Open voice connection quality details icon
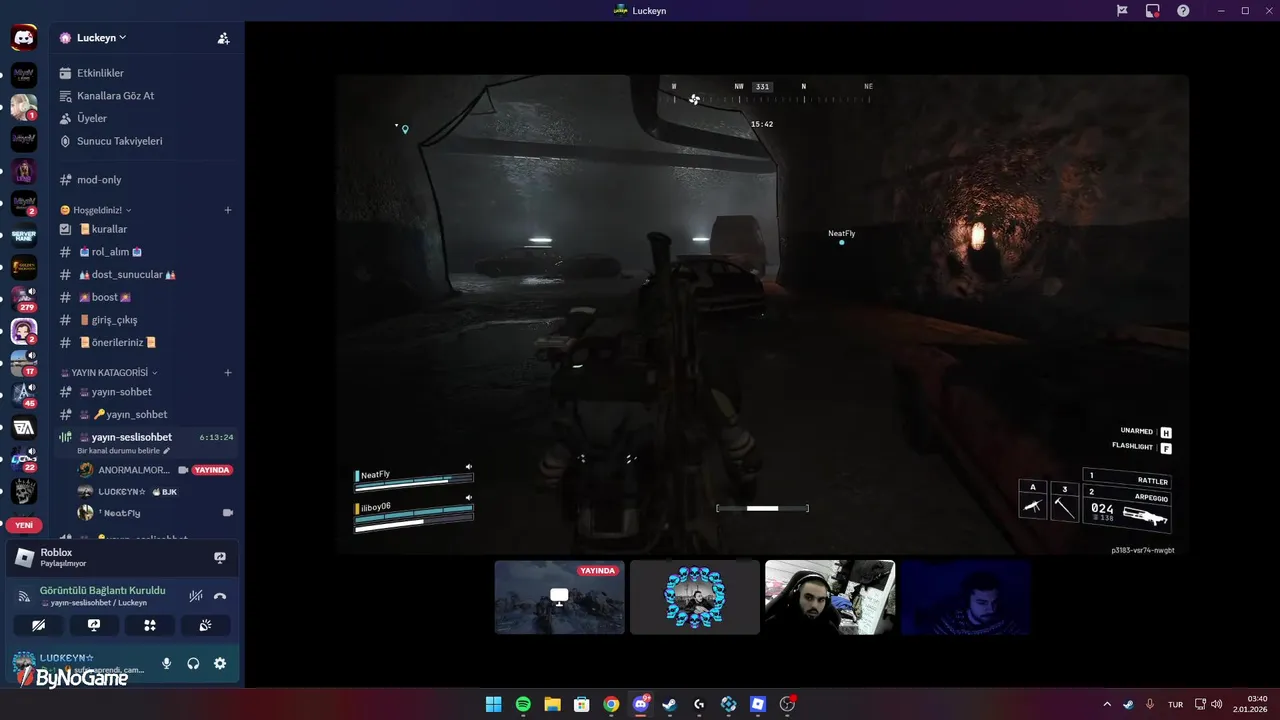 pos(24,596)
